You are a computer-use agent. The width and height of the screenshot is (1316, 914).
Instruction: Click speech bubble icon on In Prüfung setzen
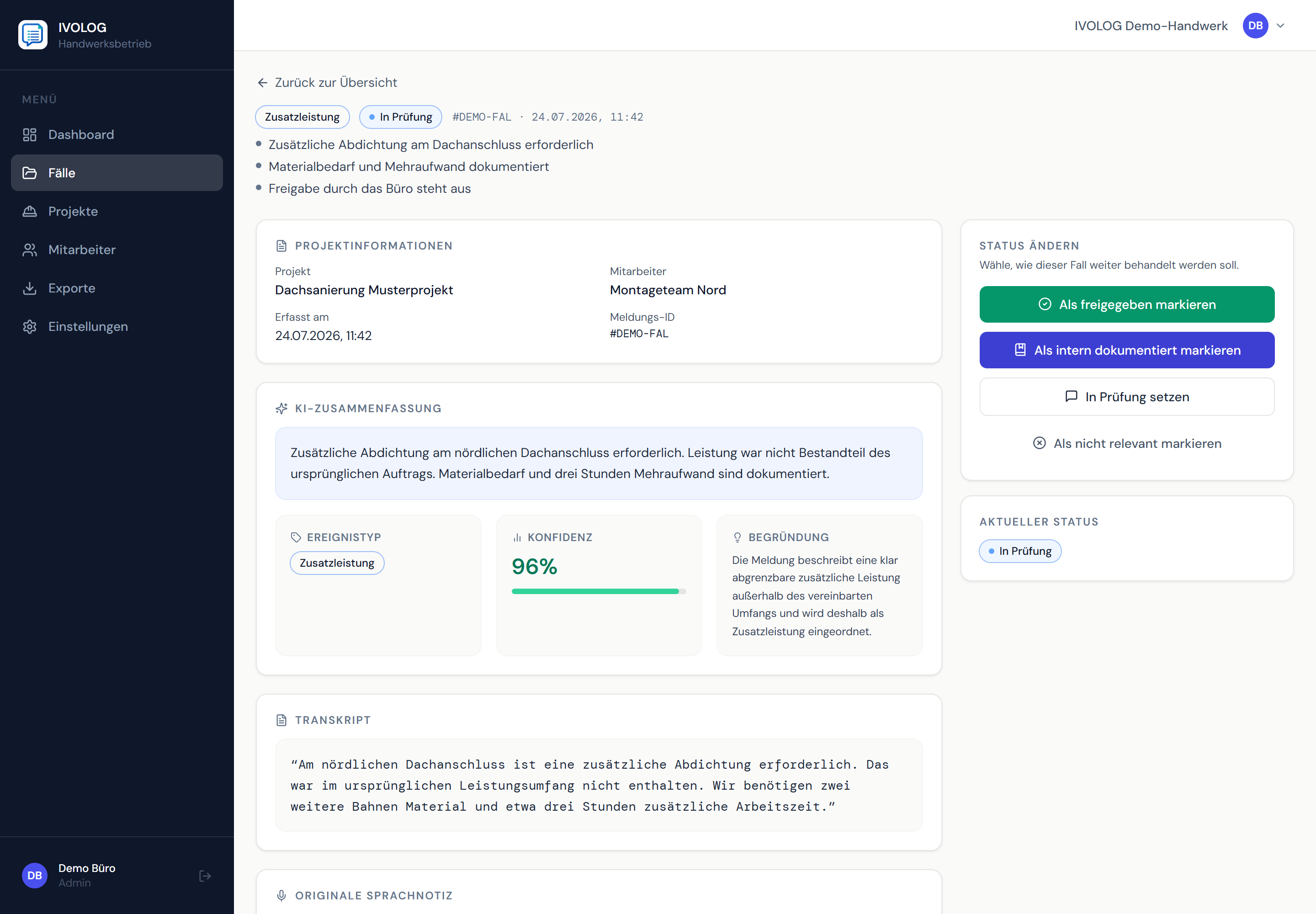(1071, 396)
